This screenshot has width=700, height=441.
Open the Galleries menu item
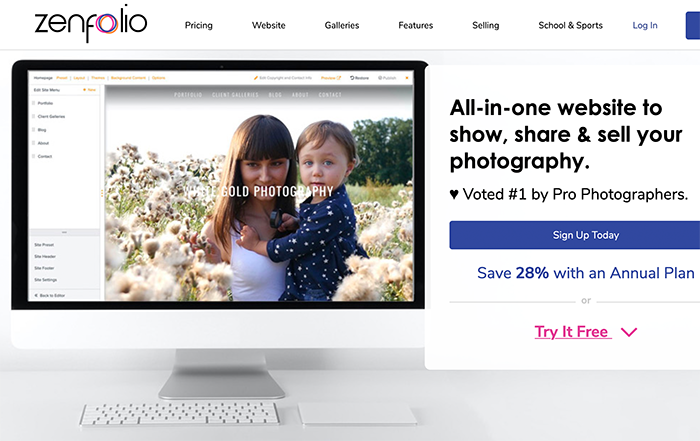[x=342, y=25]
